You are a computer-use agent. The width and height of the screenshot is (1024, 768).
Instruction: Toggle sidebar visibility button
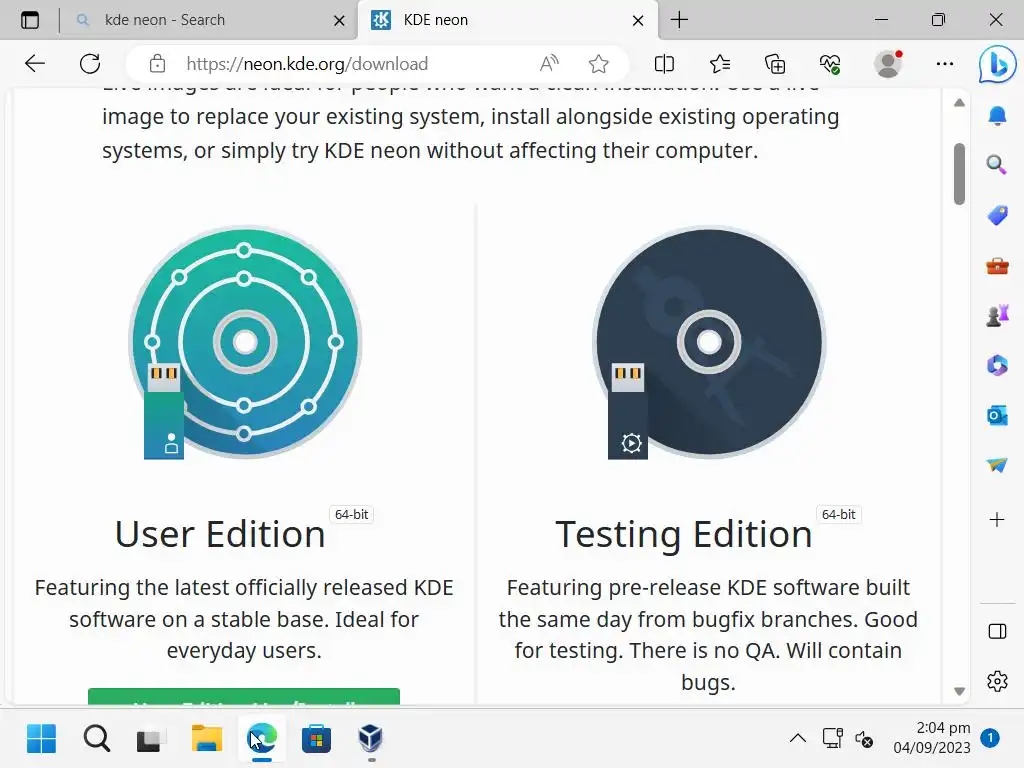coord(997,631)
